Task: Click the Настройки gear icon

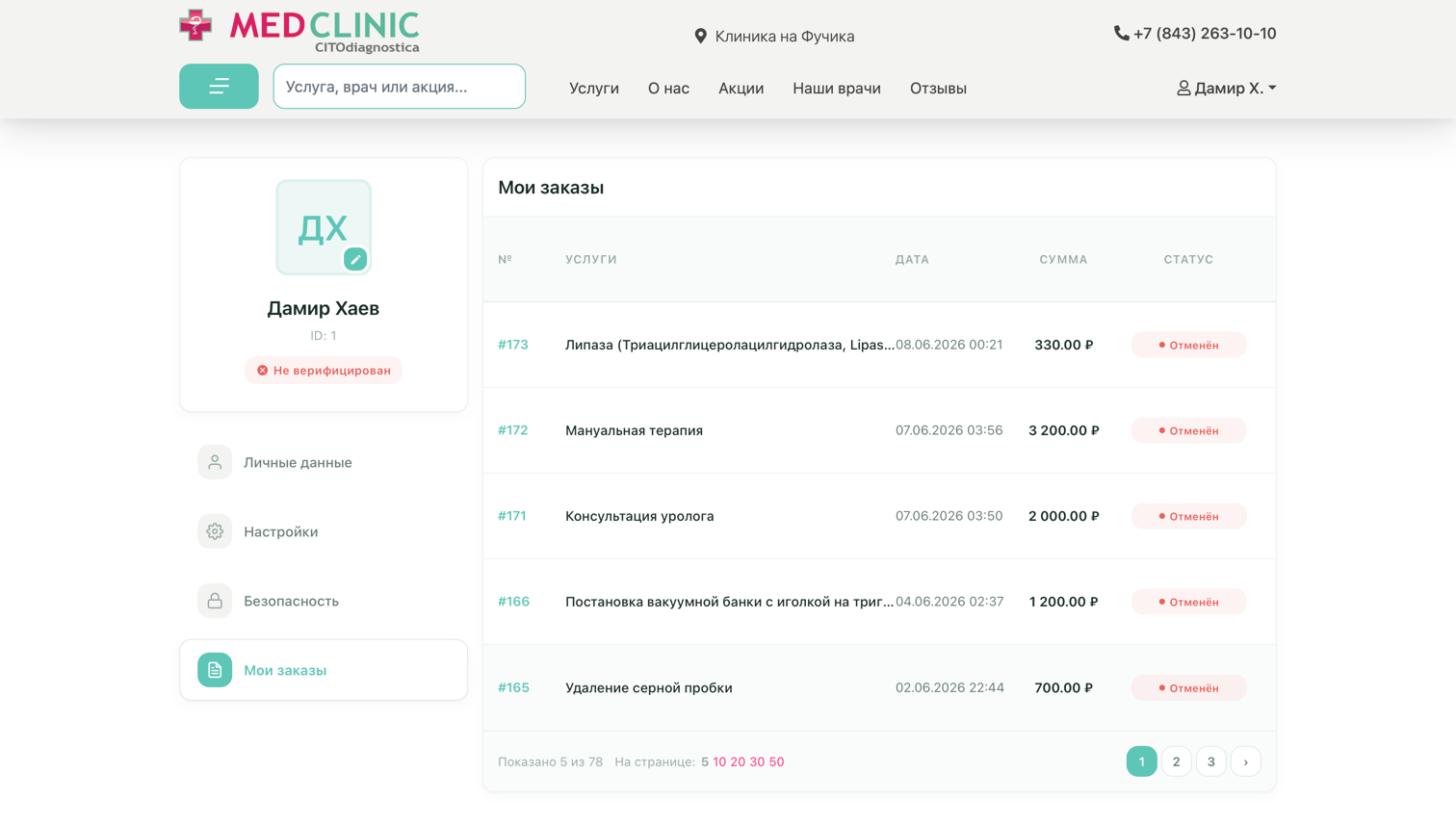Action: click(x=215, y=531)
